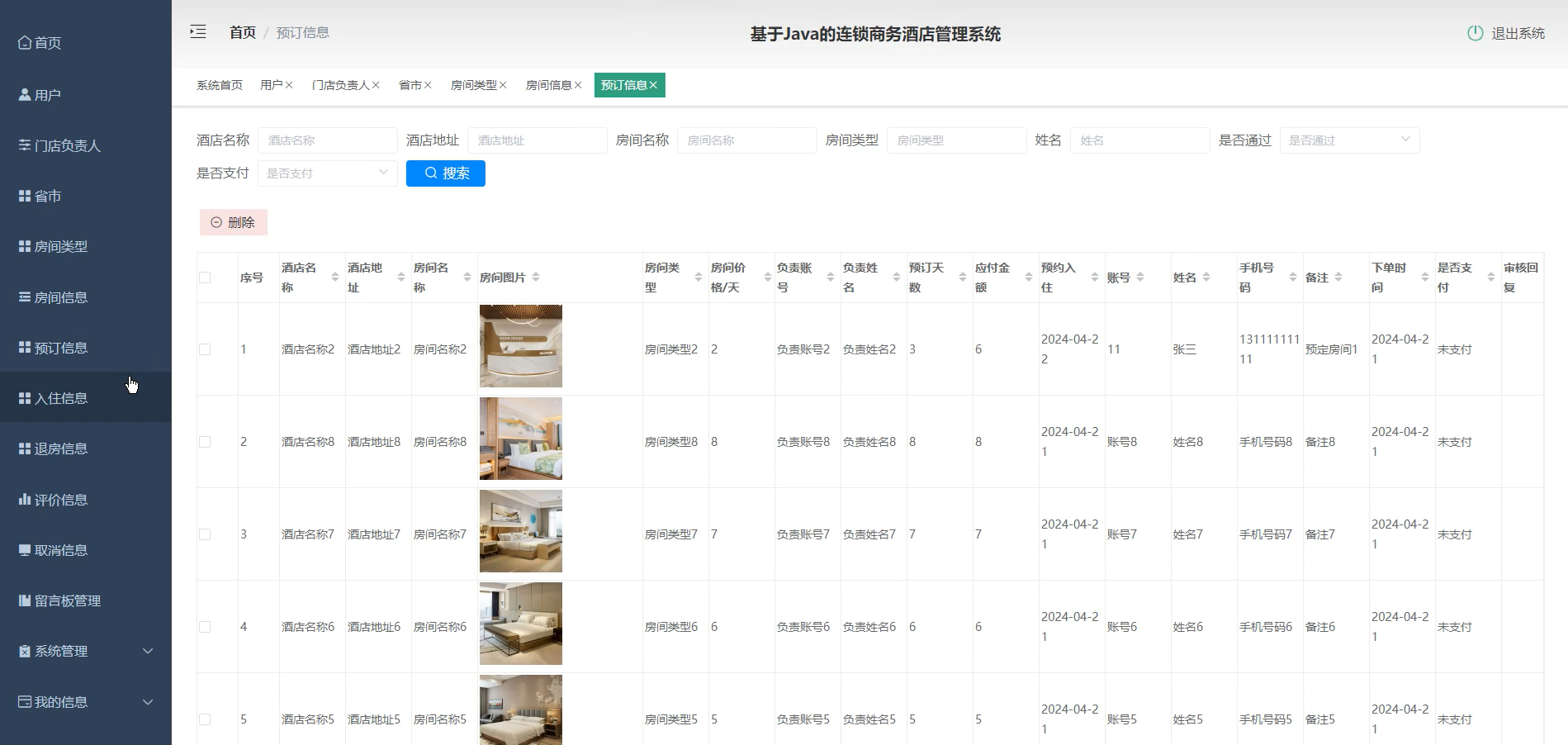The height and width of the screenshot is (745, 1568).
Task: Check the row 3 checkbox for 酒店名称7
Action: click(x=205, y=534)
